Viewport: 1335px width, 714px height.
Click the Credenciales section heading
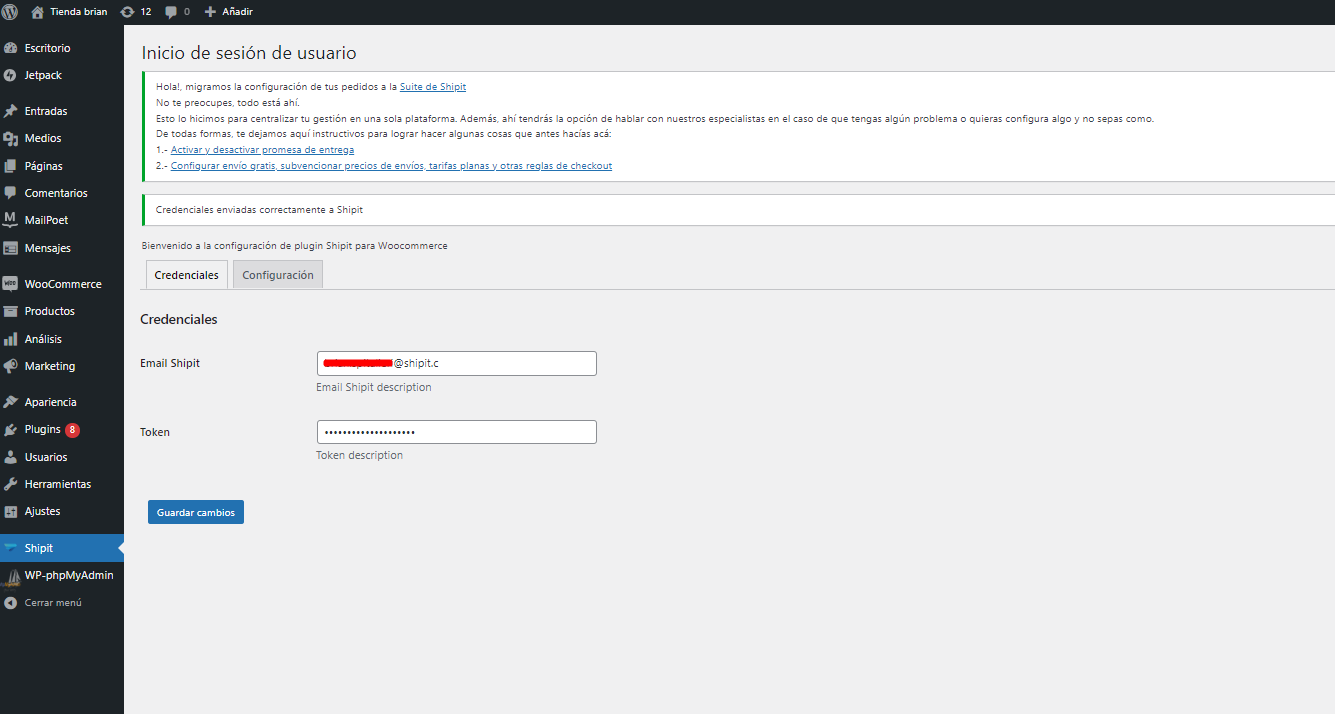tap(179, 320)
